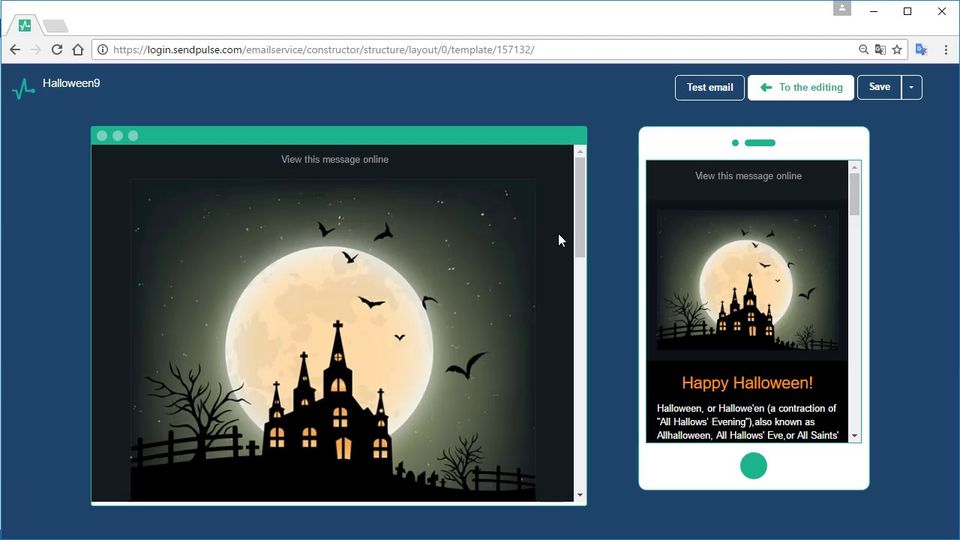Reload the current page

click(x=57, y=50)
